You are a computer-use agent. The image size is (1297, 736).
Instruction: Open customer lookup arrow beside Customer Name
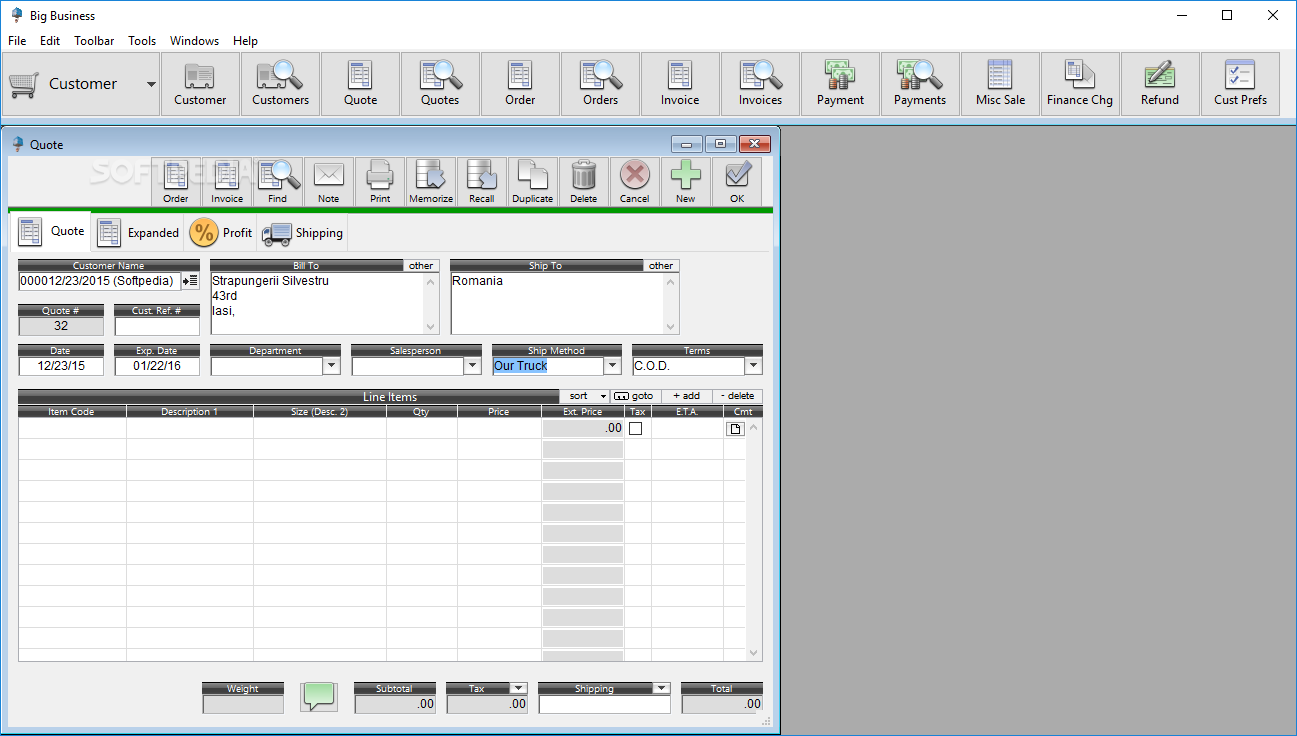191,281
